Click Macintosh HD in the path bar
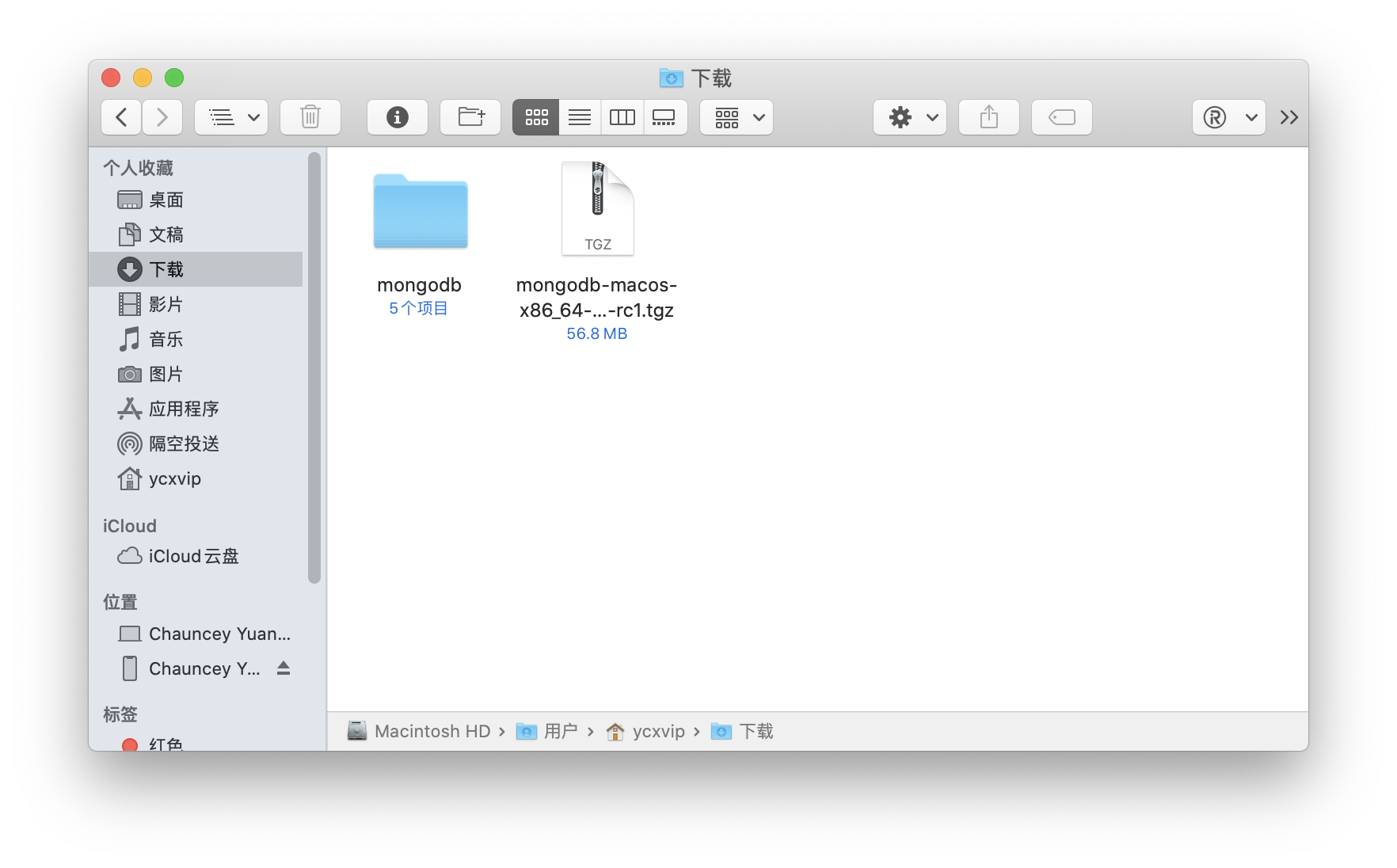The height and width of the screenshot is (868, 1397). [420, 731]
